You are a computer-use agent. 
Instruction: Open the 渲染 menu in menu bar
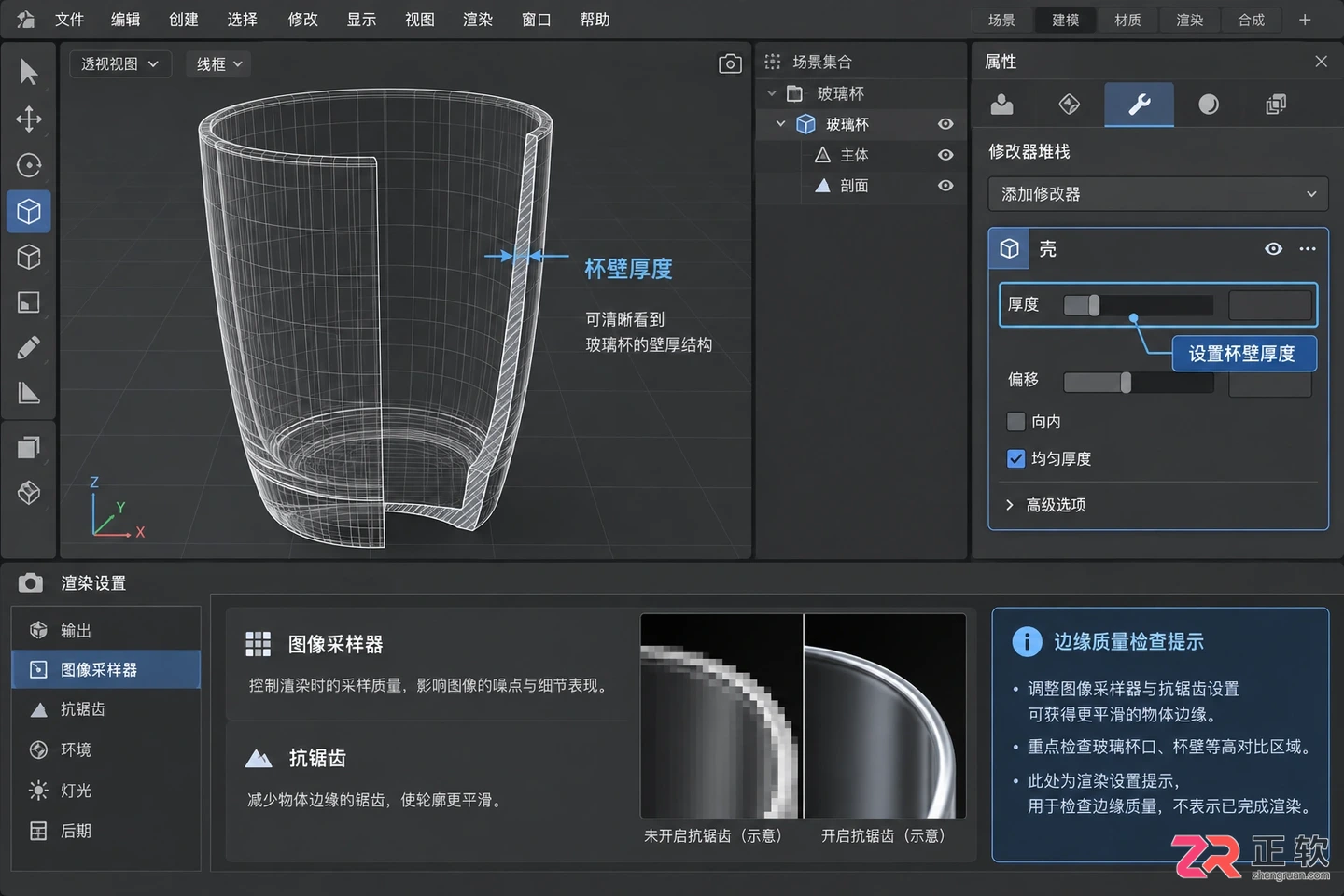click(x=478, y=20)
